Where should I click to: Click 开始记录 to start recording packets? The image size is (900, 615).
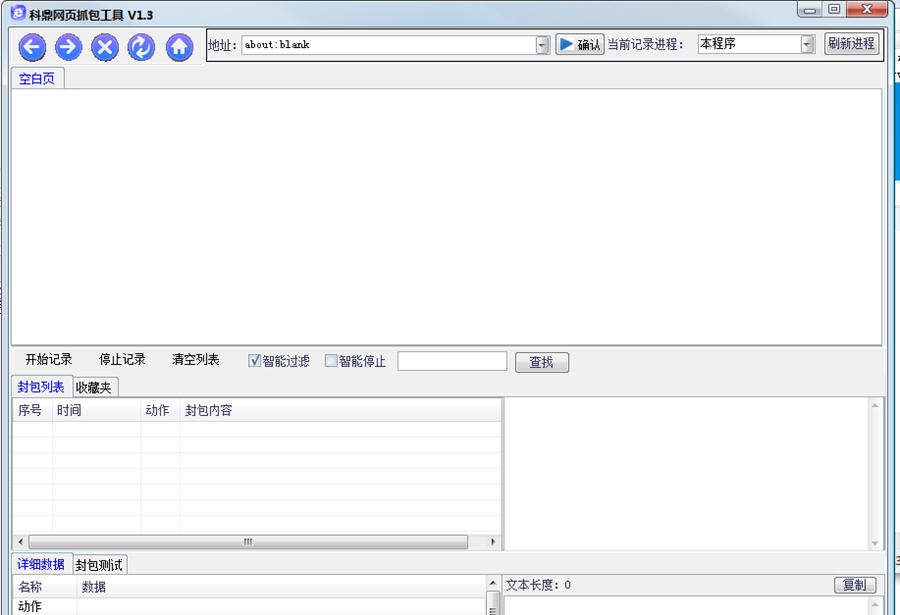pos(47,361)
